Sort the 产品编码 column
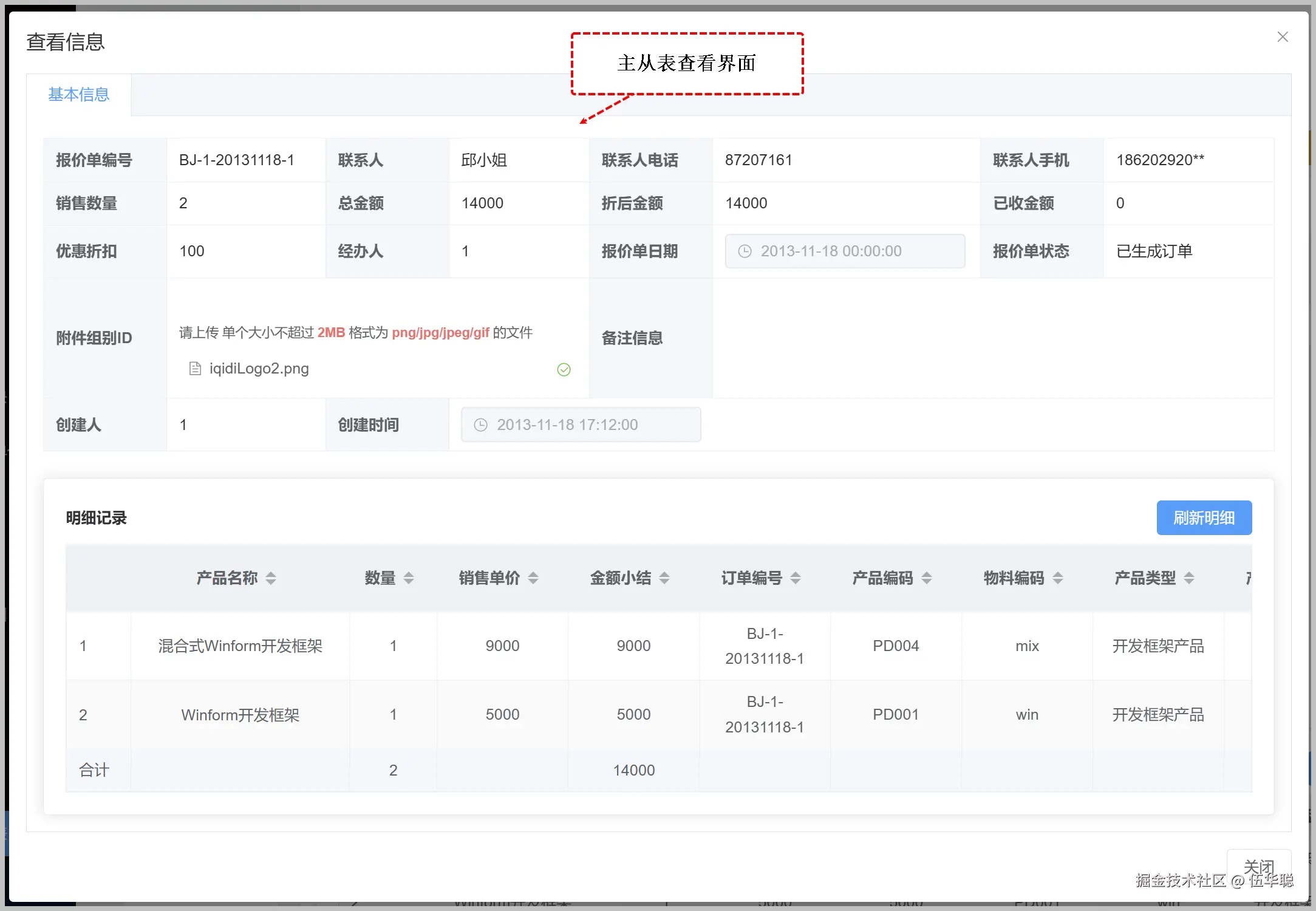Image resolution: width=1316 pixels, height=911 pixels. coord(927,578)
